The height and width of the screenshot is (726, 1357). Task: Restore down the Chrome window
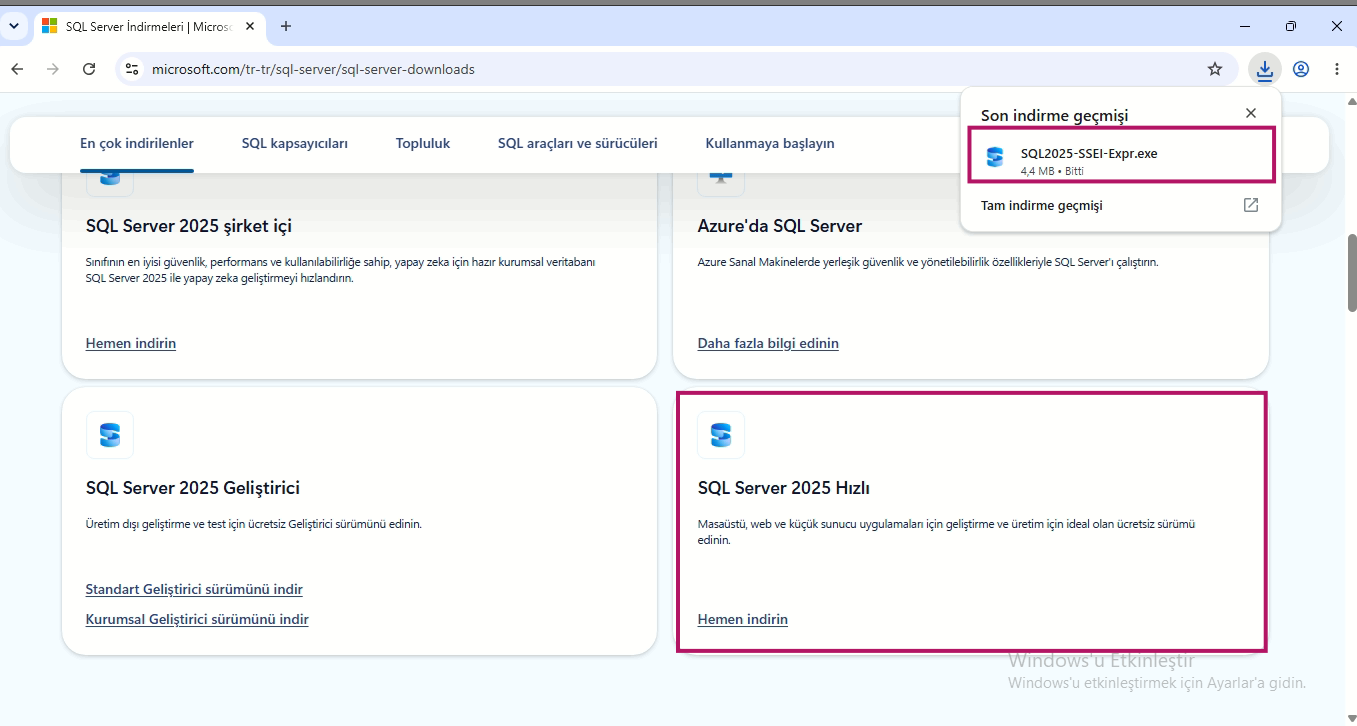1291,26
